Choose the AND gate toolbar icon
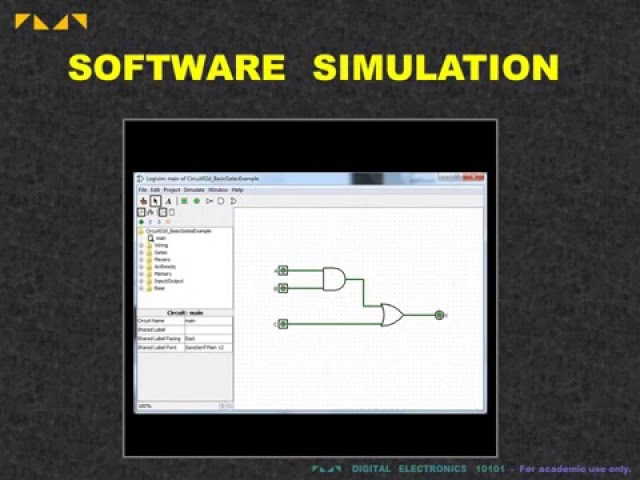640x480 pixels. (x=221, y=201)
